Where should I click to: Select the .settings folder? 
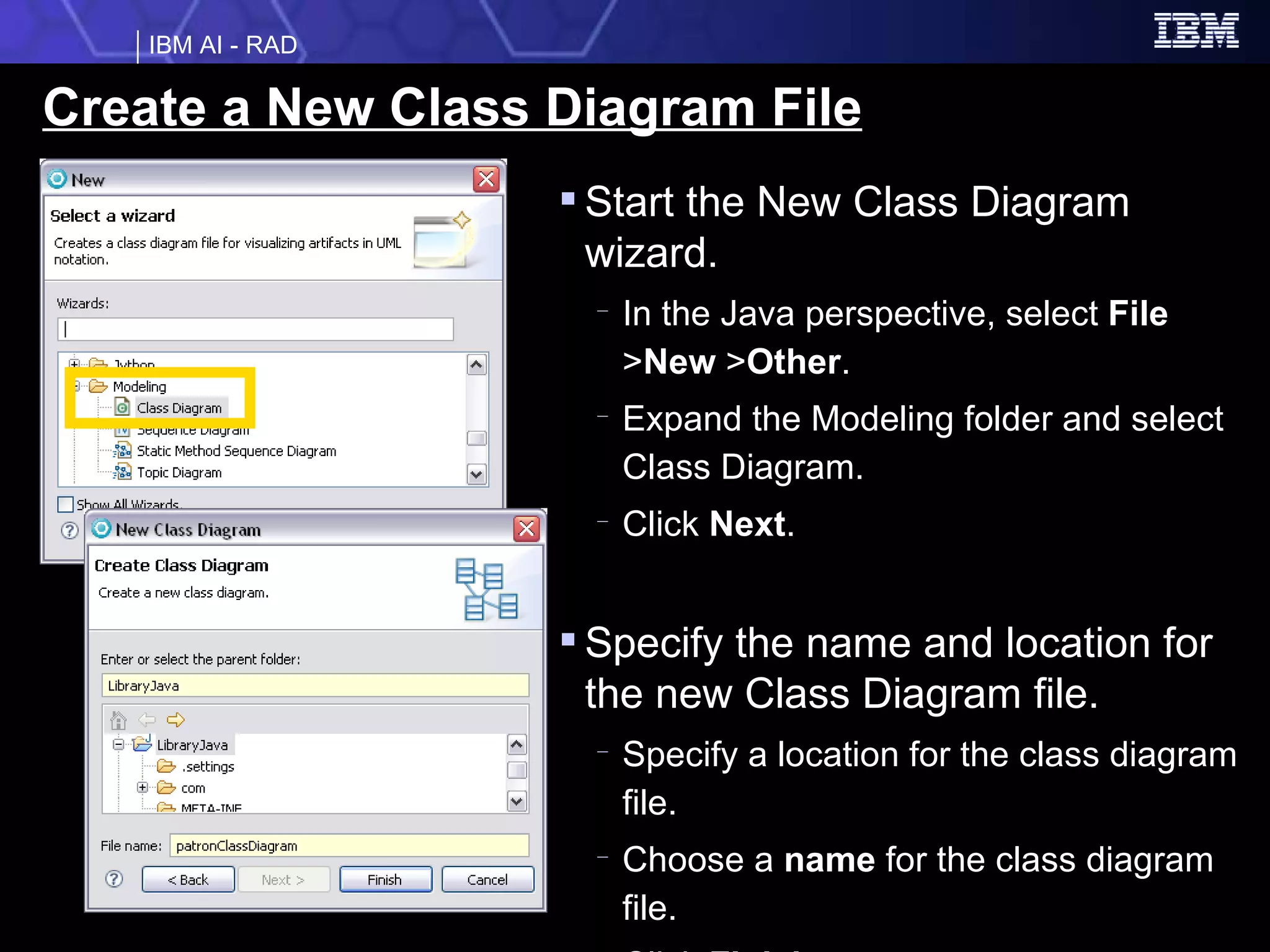208,767
